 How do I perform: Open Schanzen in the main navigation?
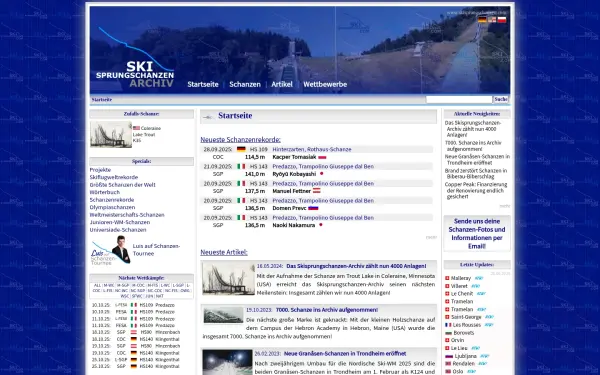pyautogui.click(x=245, y=84)
